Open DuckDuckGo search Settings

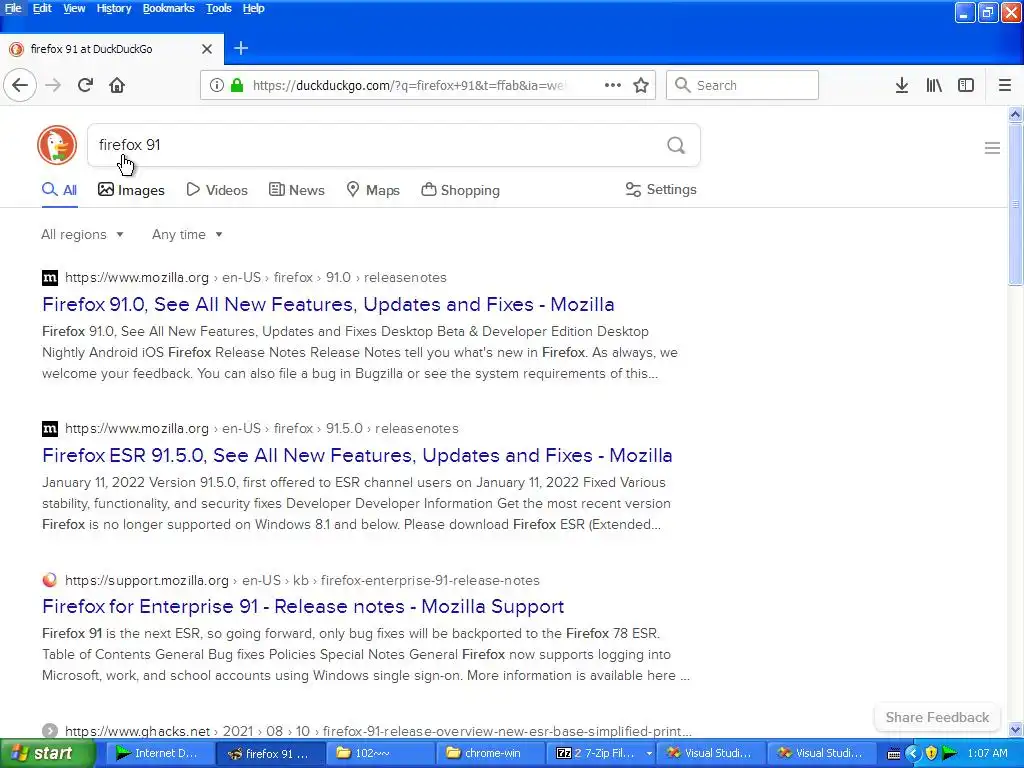pos(661,189)
